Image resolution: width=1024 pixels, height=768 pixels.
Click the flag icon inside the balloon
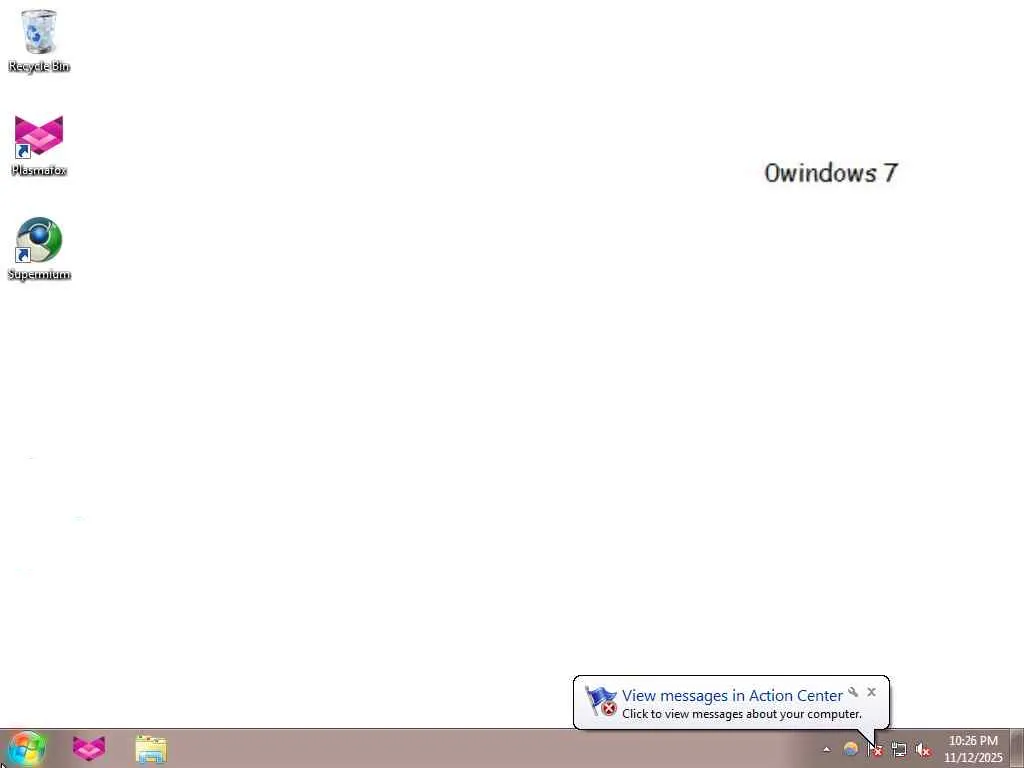click(x=600, y=701)
